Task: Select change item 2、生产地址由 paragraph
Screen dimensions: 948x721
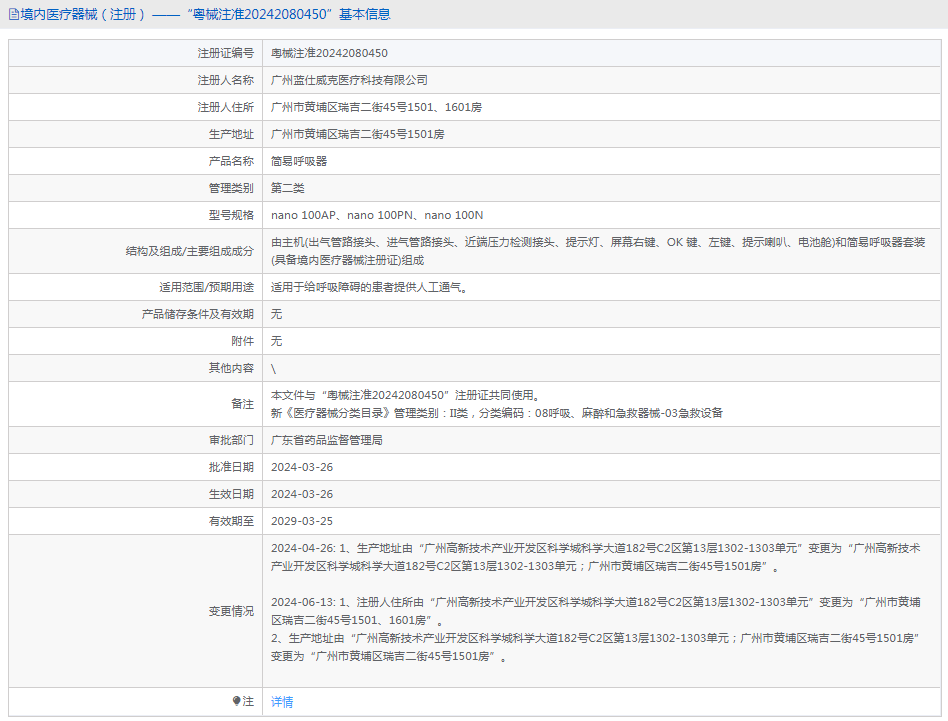Action: pos(596,647)
